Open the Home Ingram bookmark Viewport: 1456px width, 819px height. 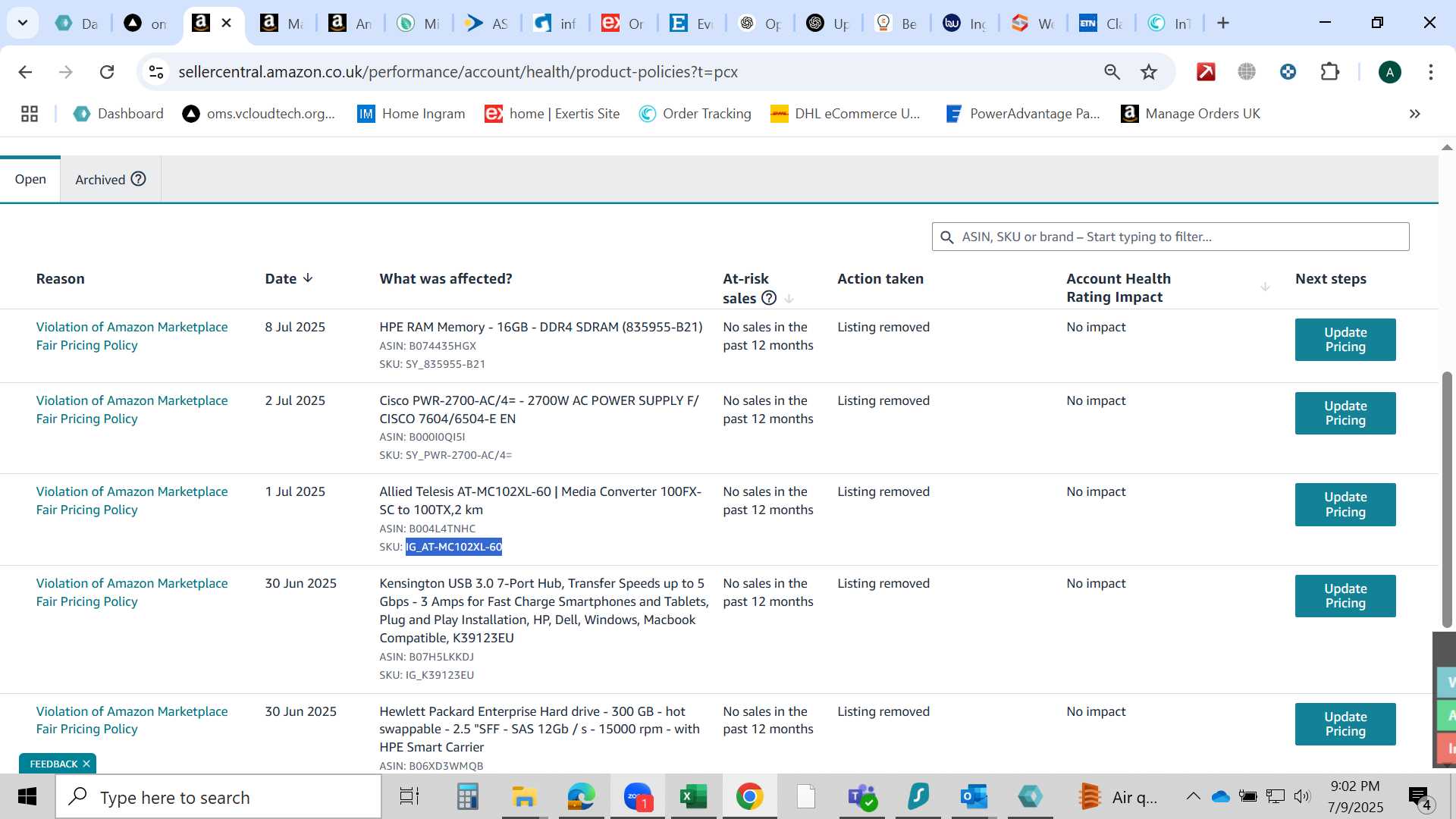tap(411, 114)
